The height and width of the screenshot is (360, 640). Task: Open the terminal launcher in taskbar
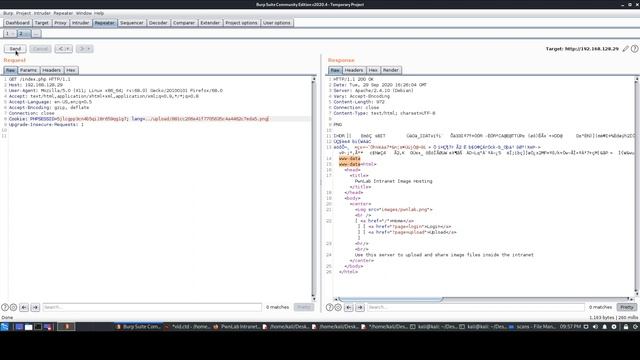pyautogui.click(x=38, y=327)
